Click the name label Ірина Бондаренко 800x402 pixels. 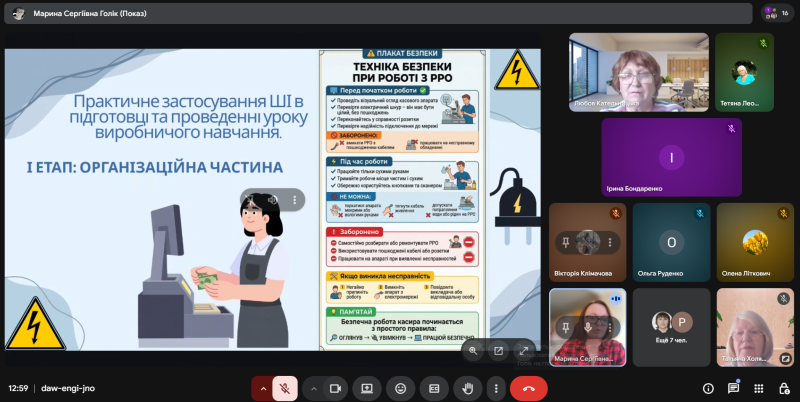coord(634,188)
